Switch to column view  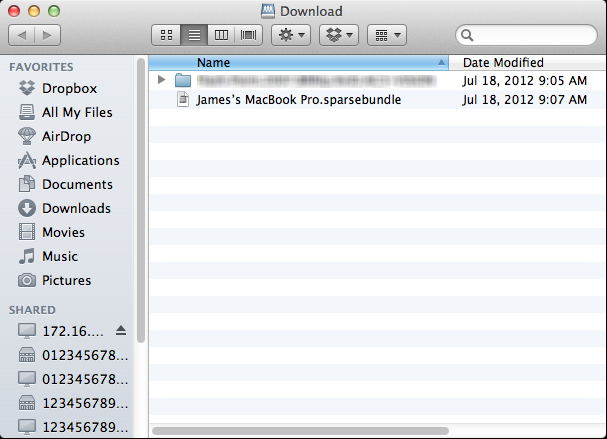[x=221, y=35]
